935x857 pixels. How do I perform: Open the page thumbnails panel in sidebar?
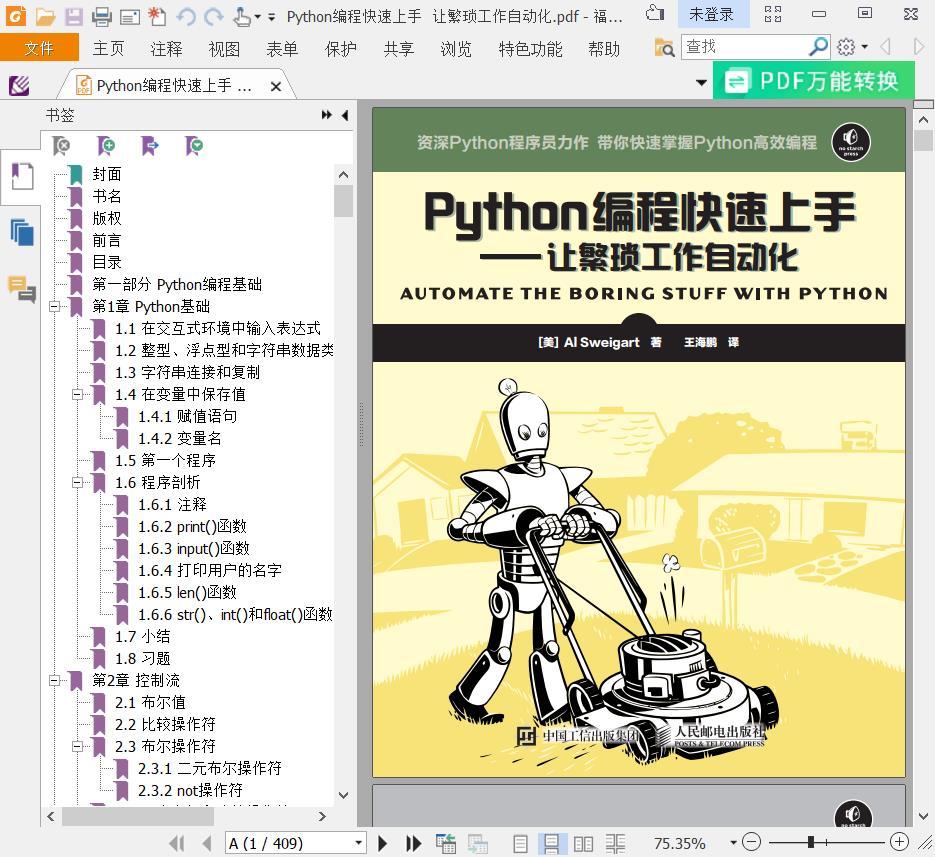(22, 232)
